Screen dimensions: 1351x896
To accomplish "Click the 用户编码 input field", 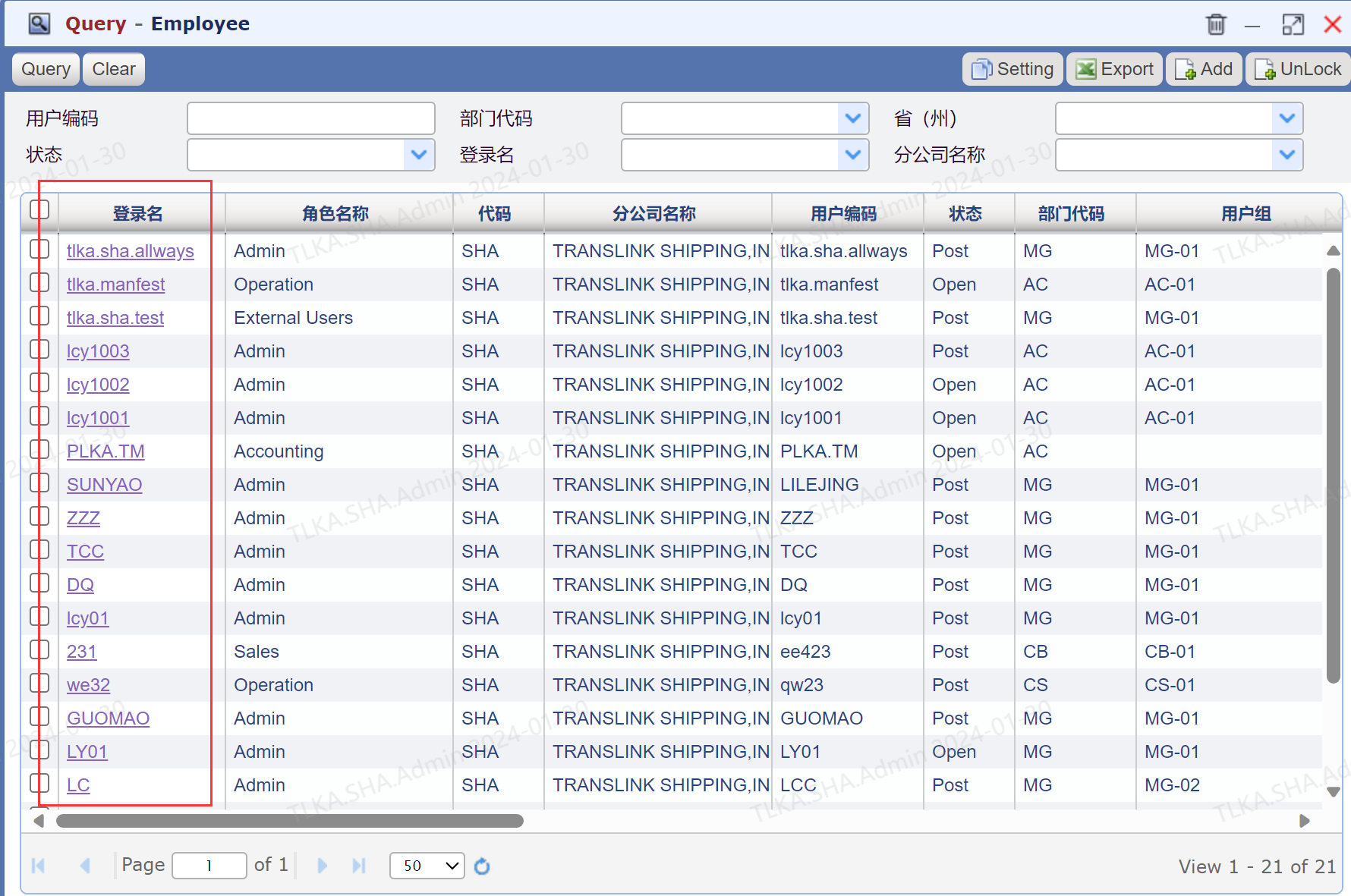I will (311, 118).
